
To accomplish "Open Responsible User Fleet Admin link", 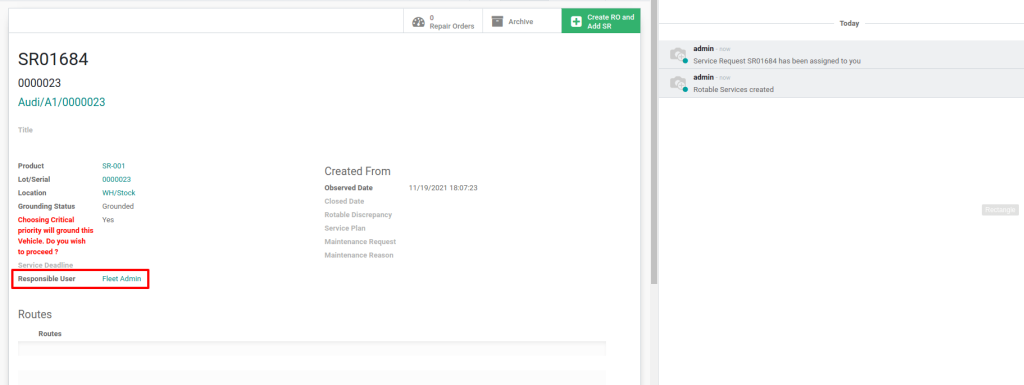I will (x=121, y=279).
